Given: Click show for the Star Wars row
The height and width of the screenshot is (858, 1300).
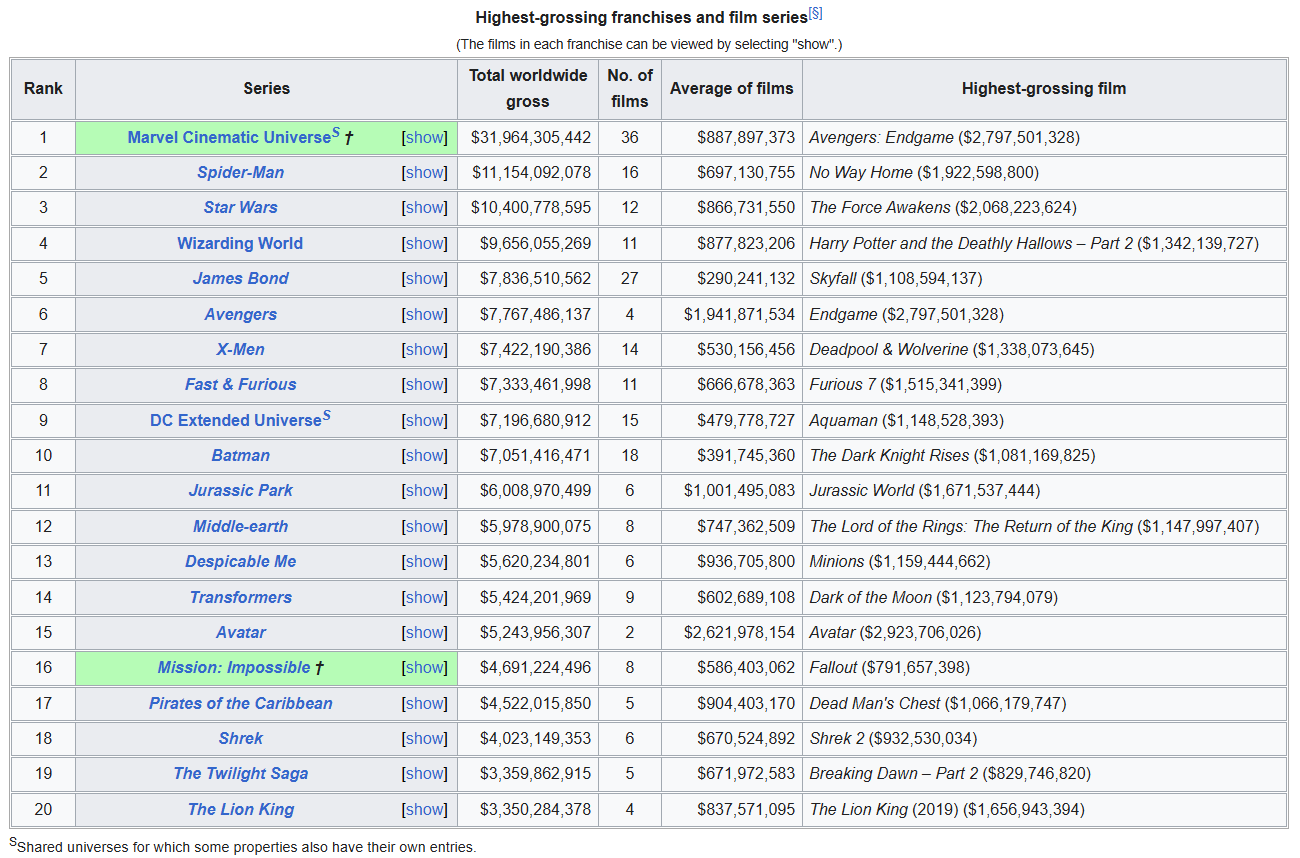Looking at the screenshot, I should point(424,208).
